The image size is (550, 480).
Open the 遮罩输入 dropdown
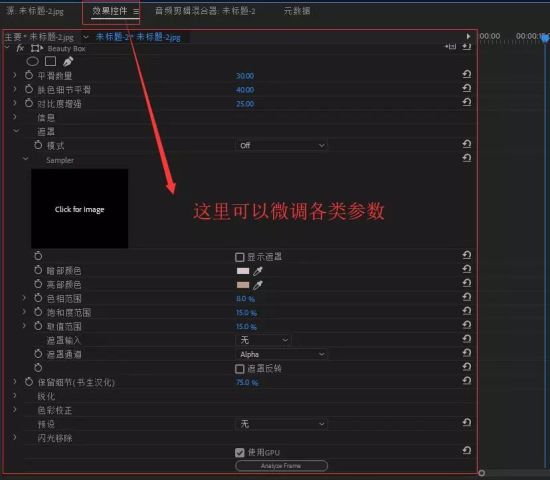point(263,340)
